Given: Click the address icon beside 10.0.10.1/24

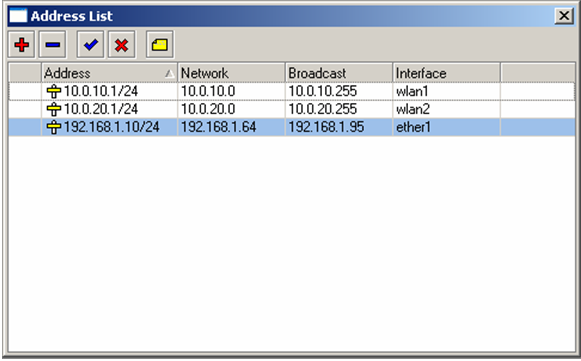Looking at the screenshot, I should point(54,91).
